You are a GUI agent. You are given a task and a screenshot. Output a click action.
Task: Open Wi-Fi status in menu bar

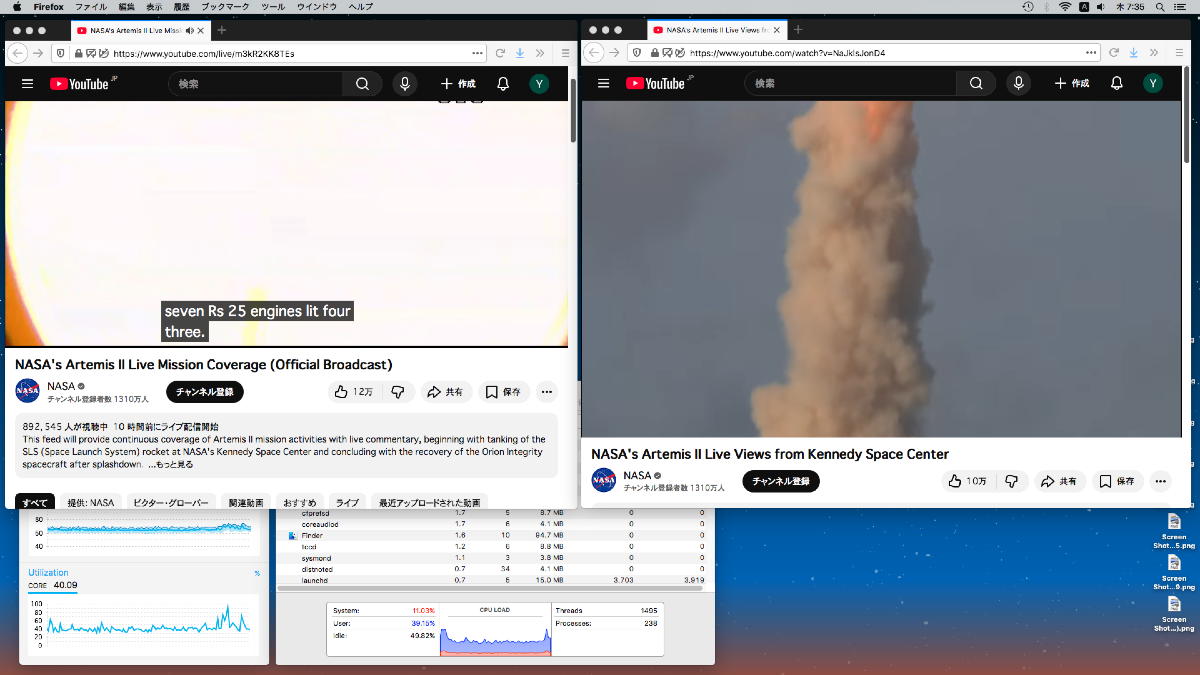coord(1064,7)
